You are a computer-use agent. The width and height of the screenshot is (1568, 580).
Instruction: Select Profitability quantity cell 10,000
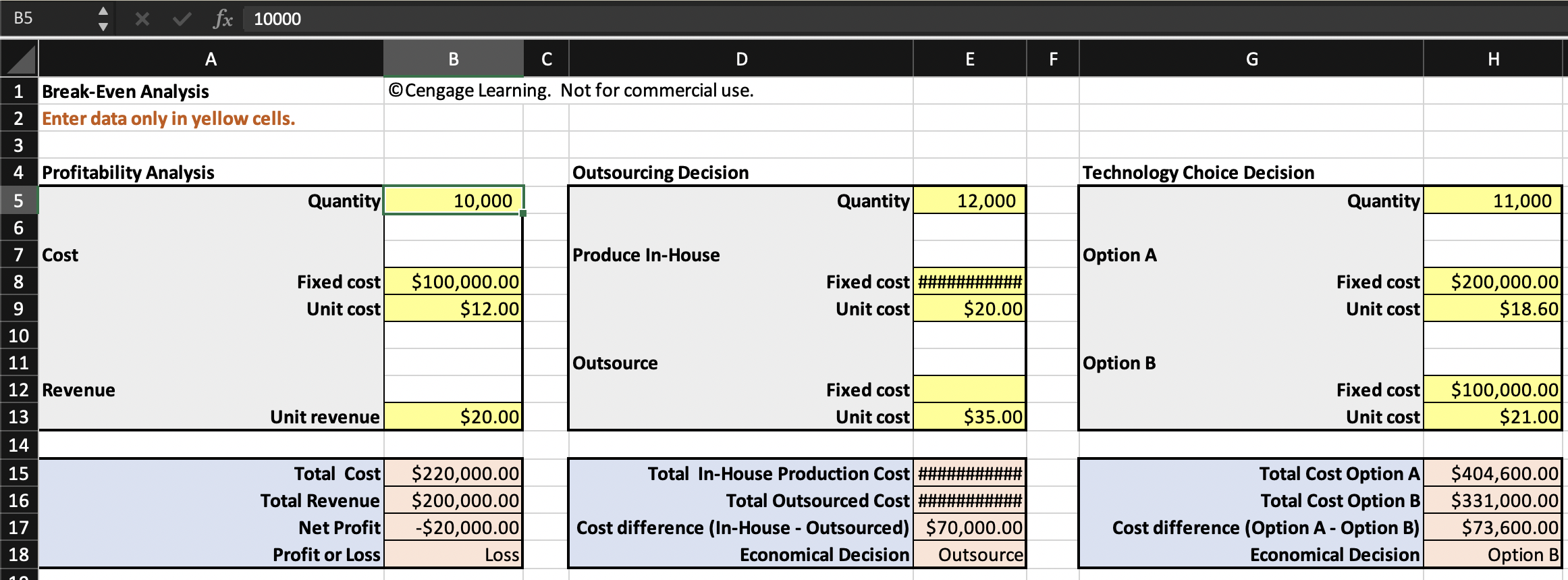coord(454,201)
